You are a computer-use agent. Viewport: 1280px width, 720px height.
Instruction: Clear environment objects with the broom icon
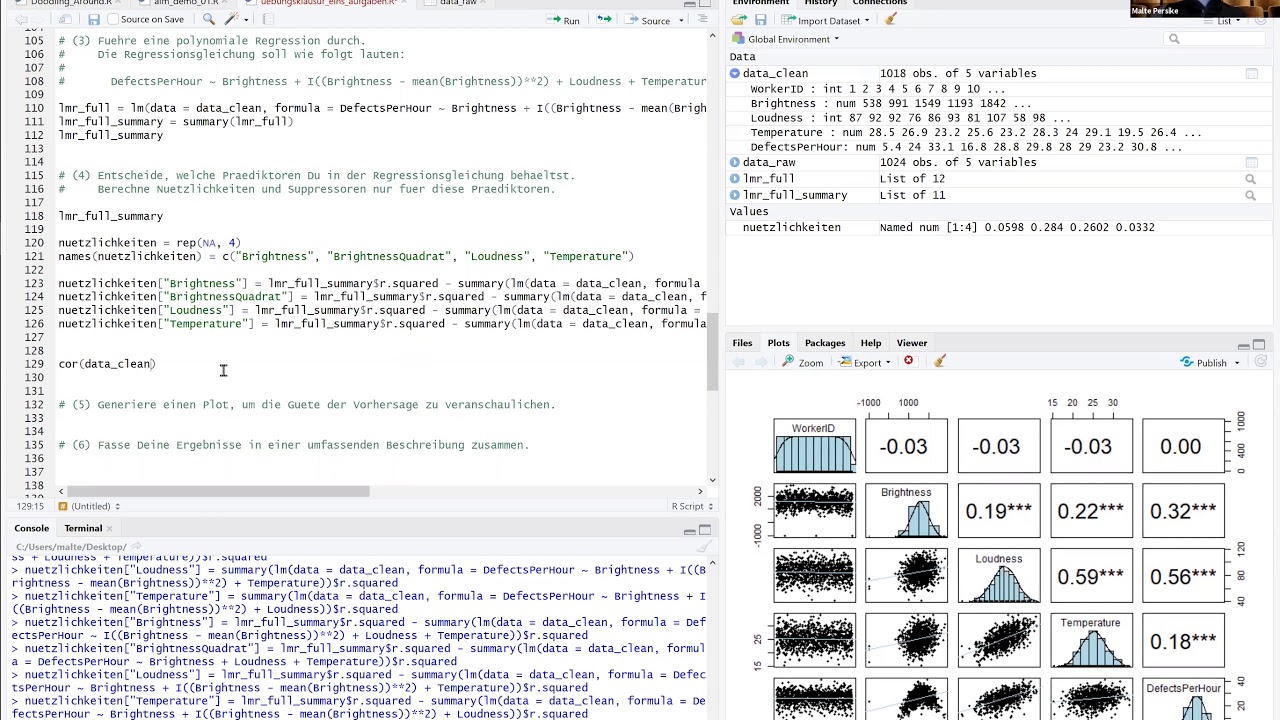coord(891,20)
